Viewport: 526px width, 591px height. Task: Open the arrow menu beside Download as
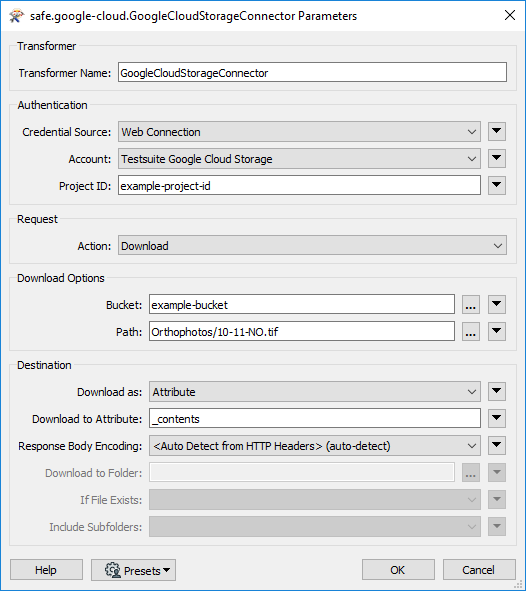(497, 392)
